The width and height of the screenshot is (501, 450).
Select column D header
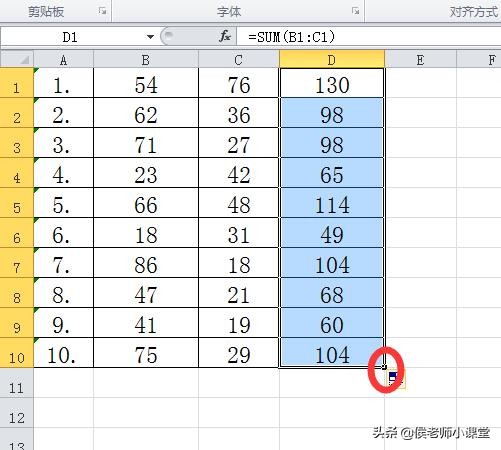pyautogui.click(x=332, y=60)
